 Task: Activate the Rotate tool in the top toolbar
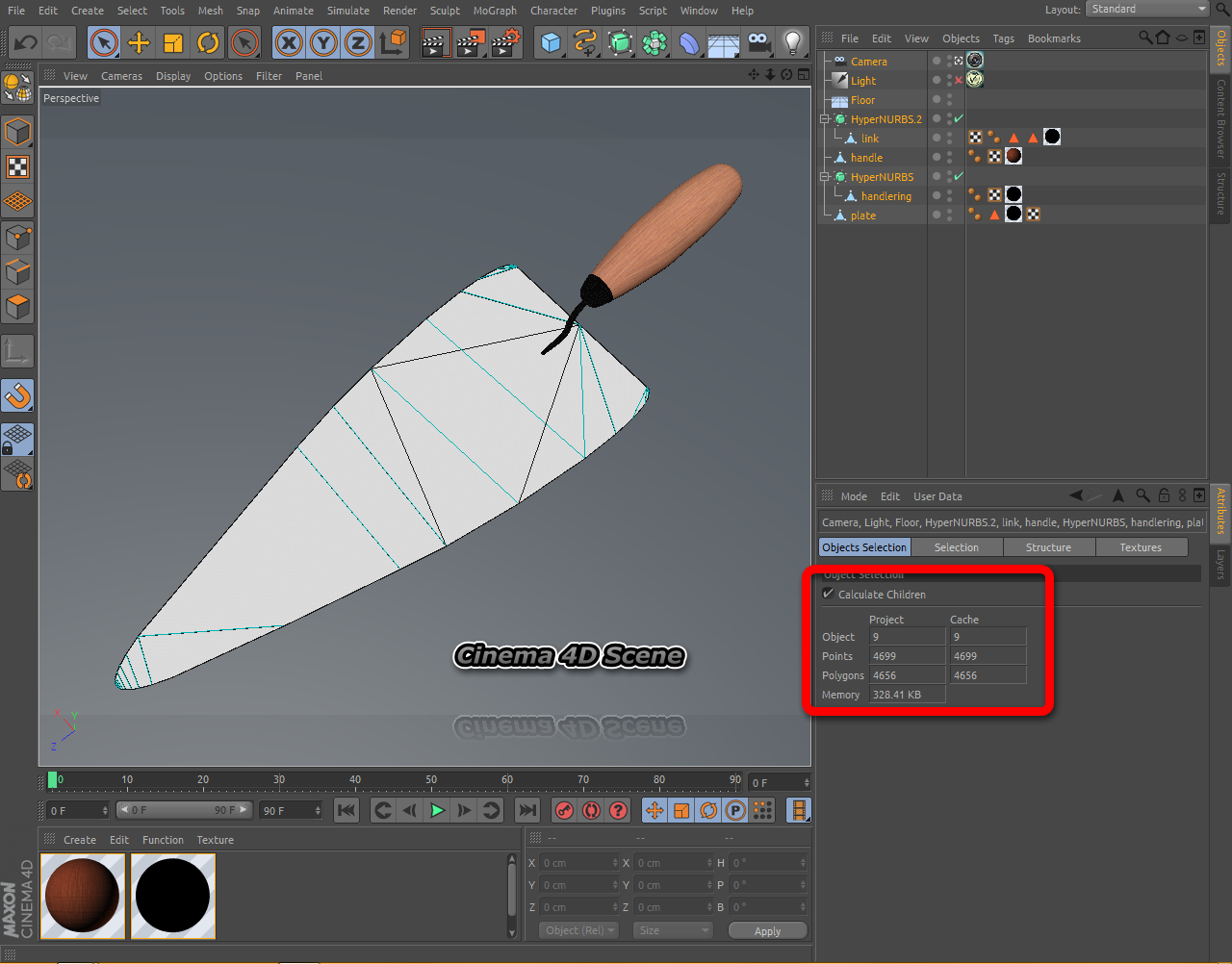tap(208, 43)
